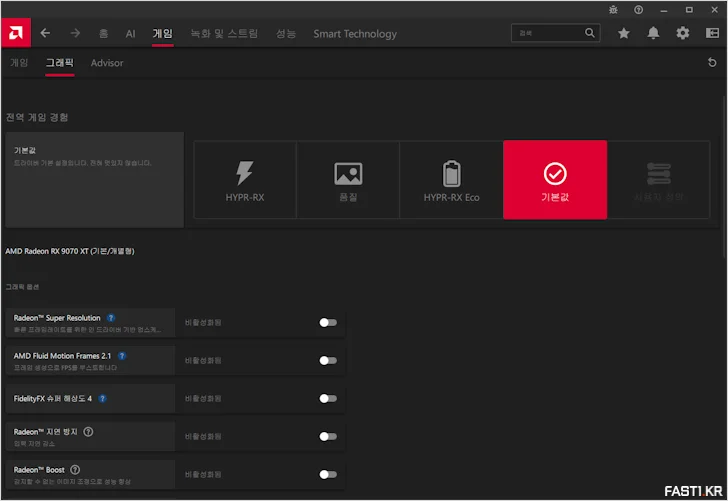Image resolution: width=728 pixels, height=501 pixels.
Task: Open the help question mark in title bar
Action: click(x=638, y=10)
